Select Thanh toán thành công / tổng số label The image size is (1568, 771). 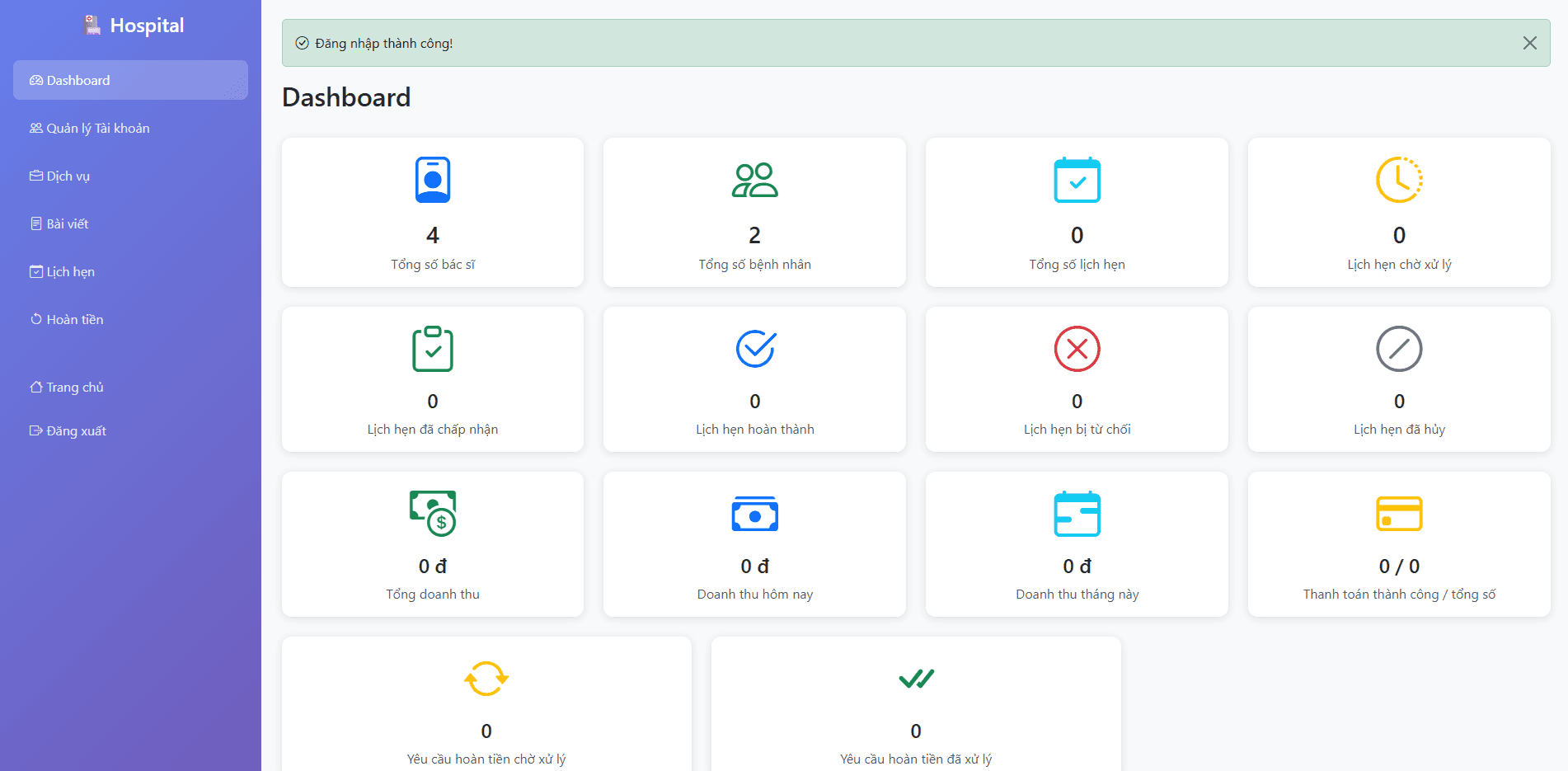1399,594
